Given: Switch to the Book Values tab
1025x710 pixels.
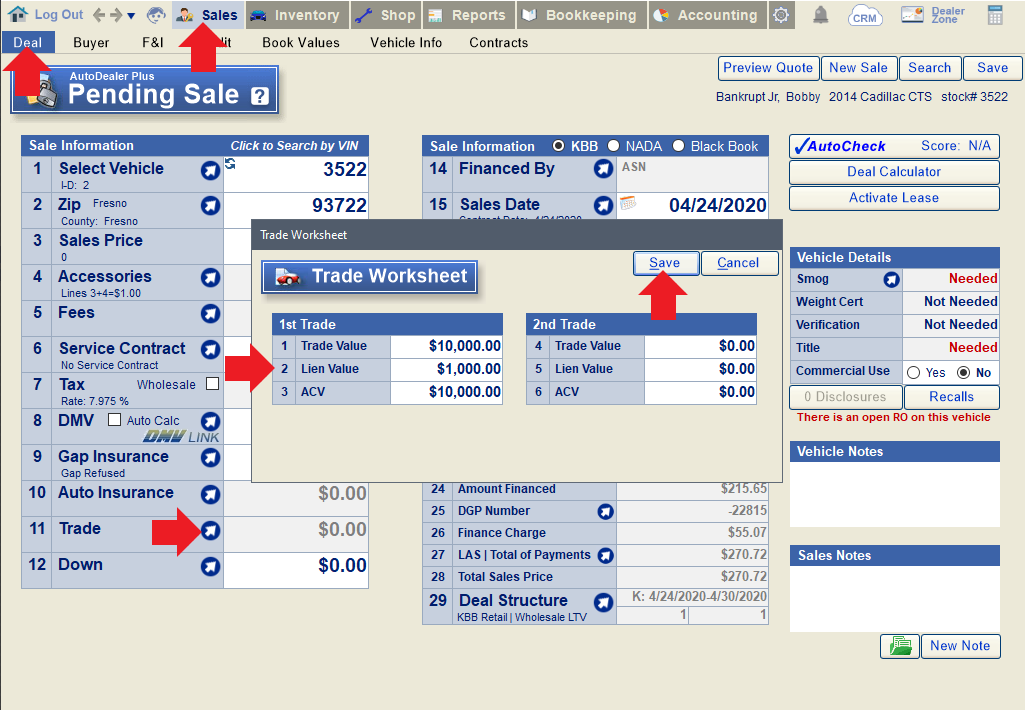Looking at the screenshot, I should pos(301,42).
